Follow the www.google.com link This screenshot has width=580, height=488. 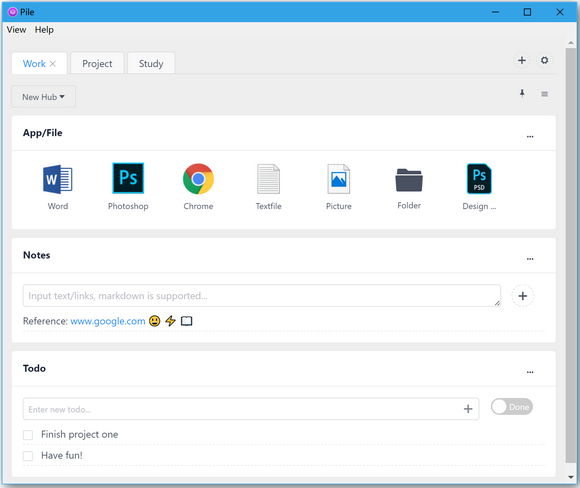point(108,321)
